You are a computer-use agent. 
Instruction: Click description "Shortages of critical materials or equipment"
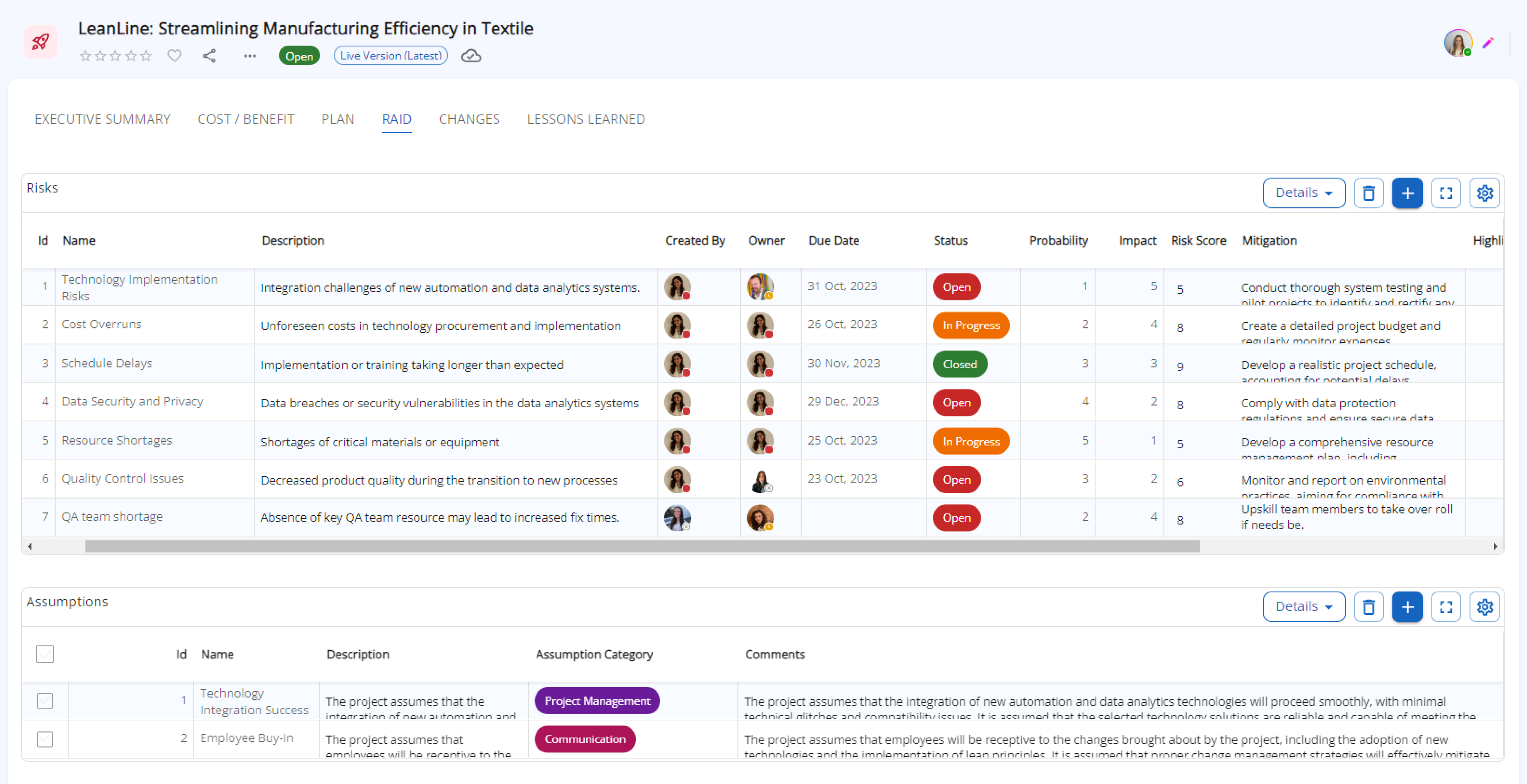[x=380, y=442]
